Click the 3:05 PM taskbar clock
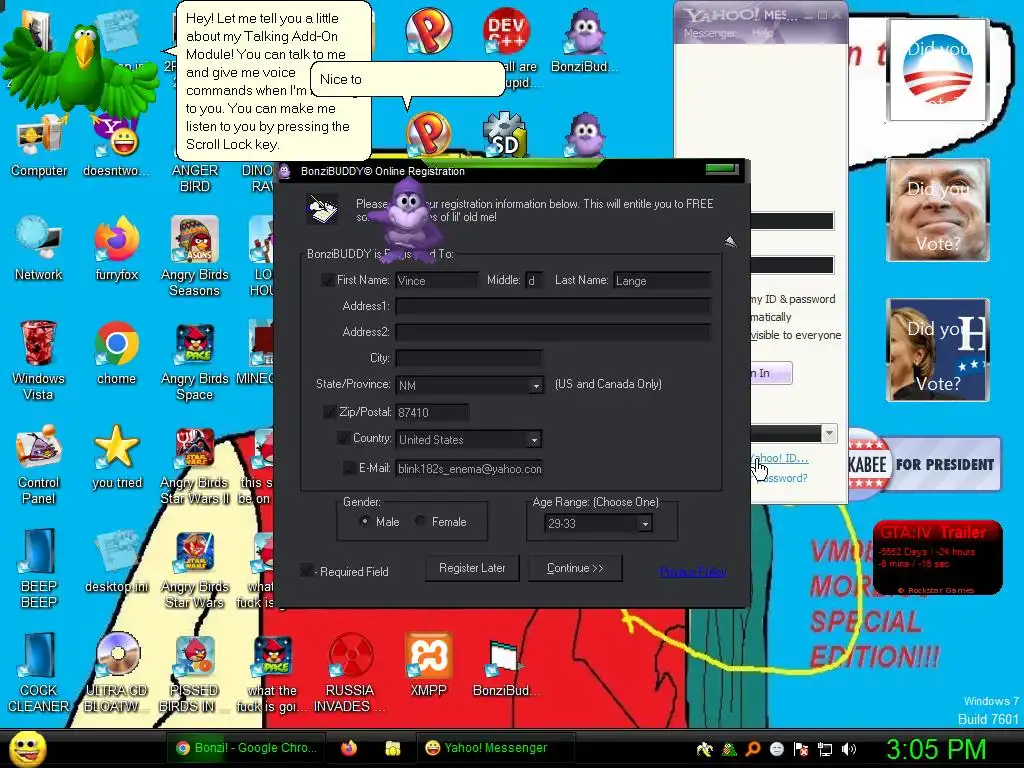This screenshot has height=768, width=1024. point(936,749)
